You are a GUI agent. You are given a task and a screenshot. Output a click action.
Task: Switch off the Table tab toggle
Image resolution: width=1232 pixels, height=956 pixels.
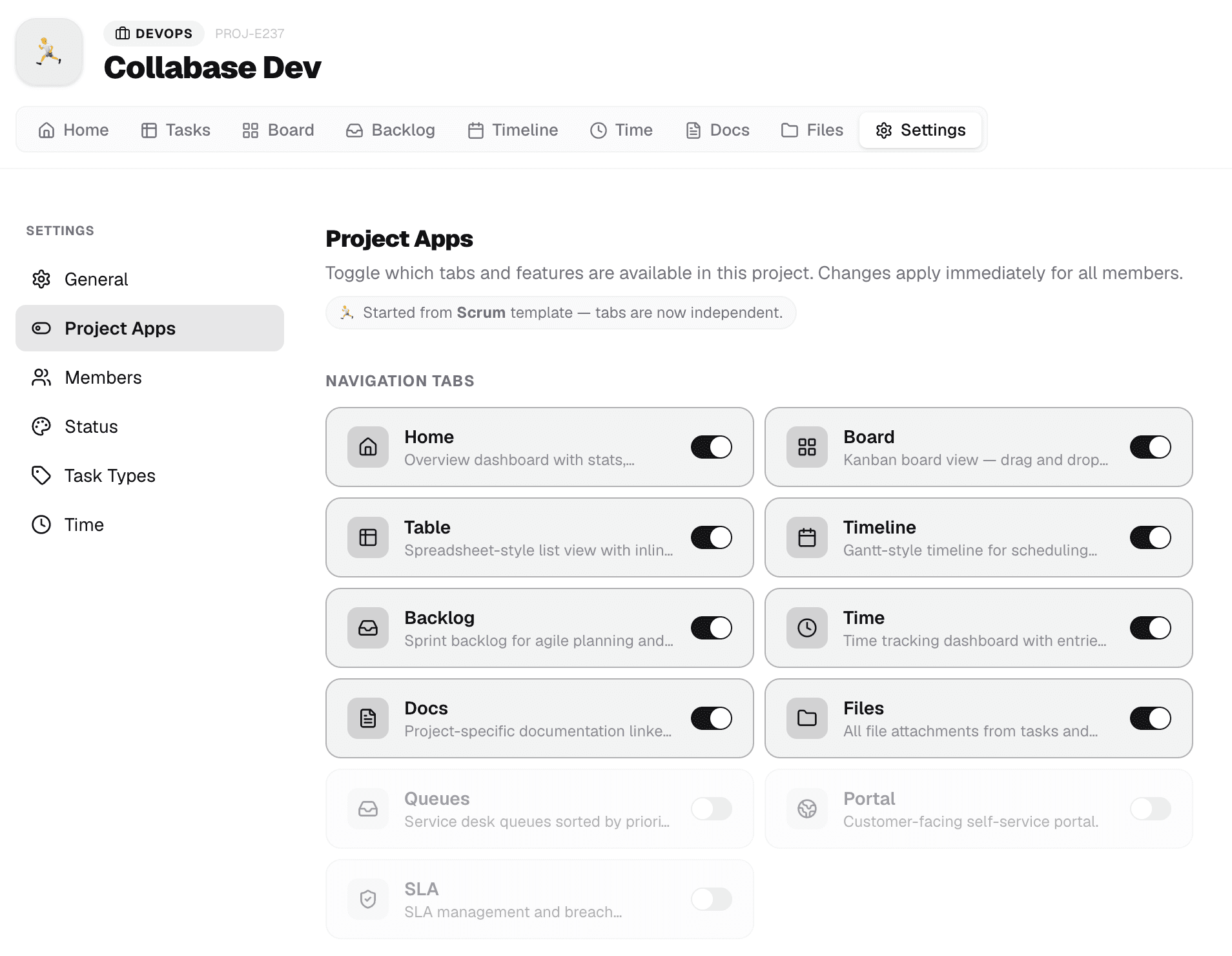click(712, 537)
